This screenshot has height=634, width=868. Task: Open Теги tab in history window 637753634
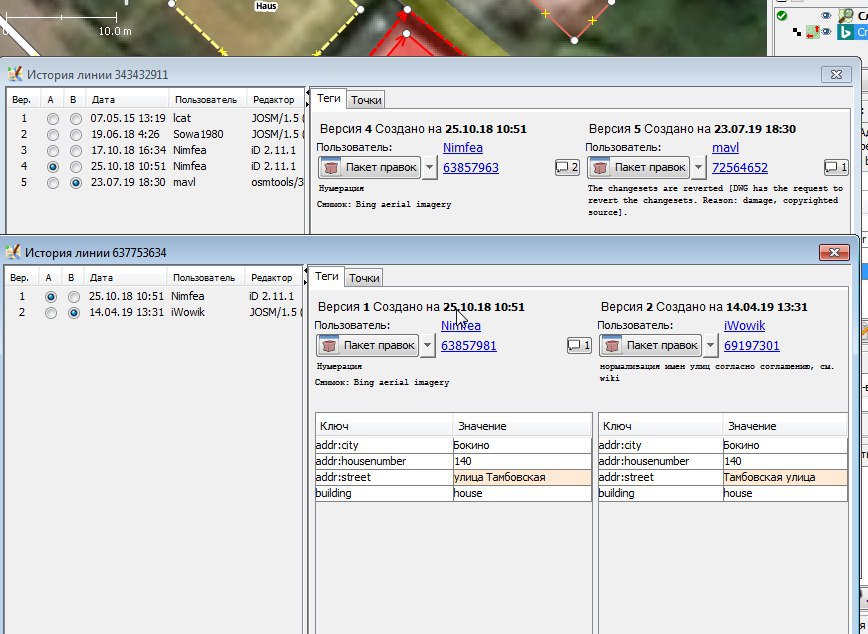(x=327, y=276)
